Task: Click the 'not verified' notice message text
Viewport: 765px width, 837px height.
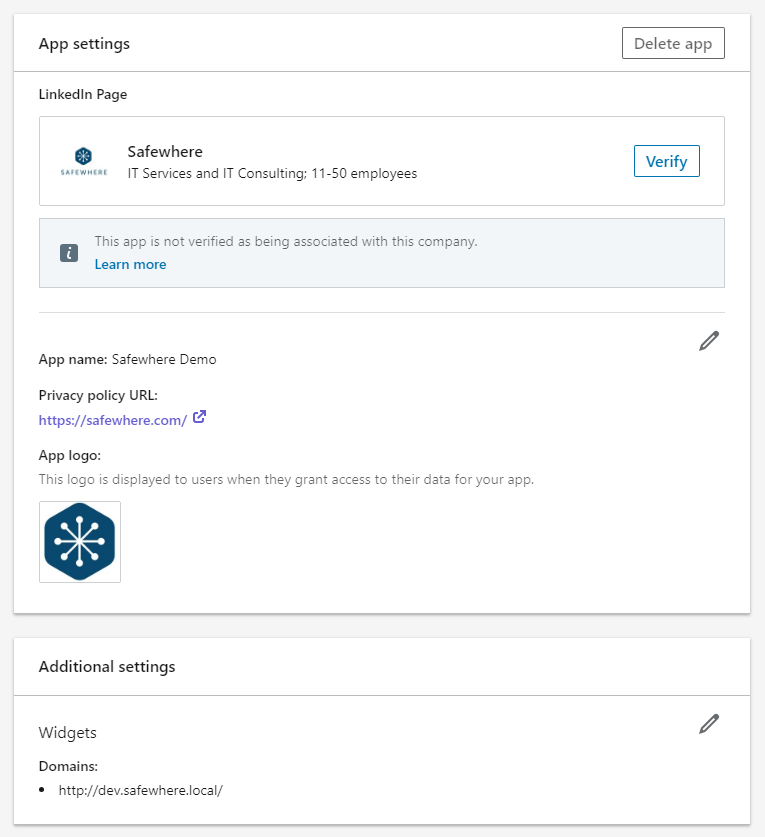Action: point(286,242)
